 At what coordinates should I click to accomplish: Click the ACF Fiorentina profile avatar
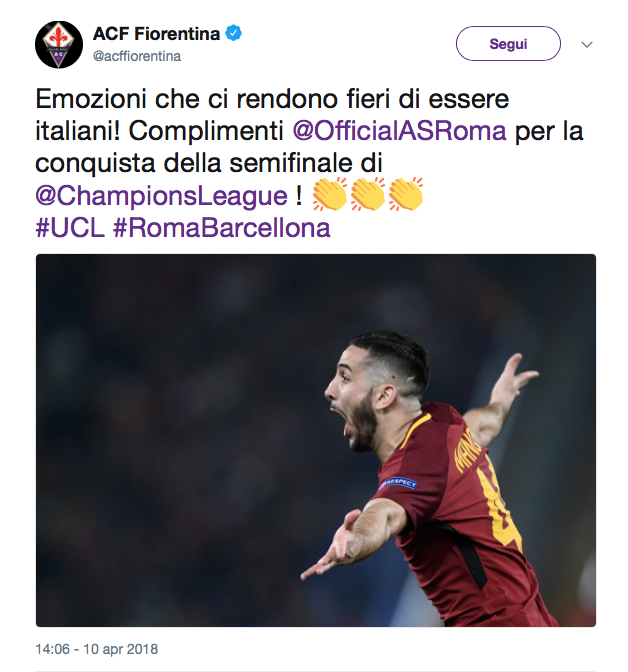[x=59, y=44]
